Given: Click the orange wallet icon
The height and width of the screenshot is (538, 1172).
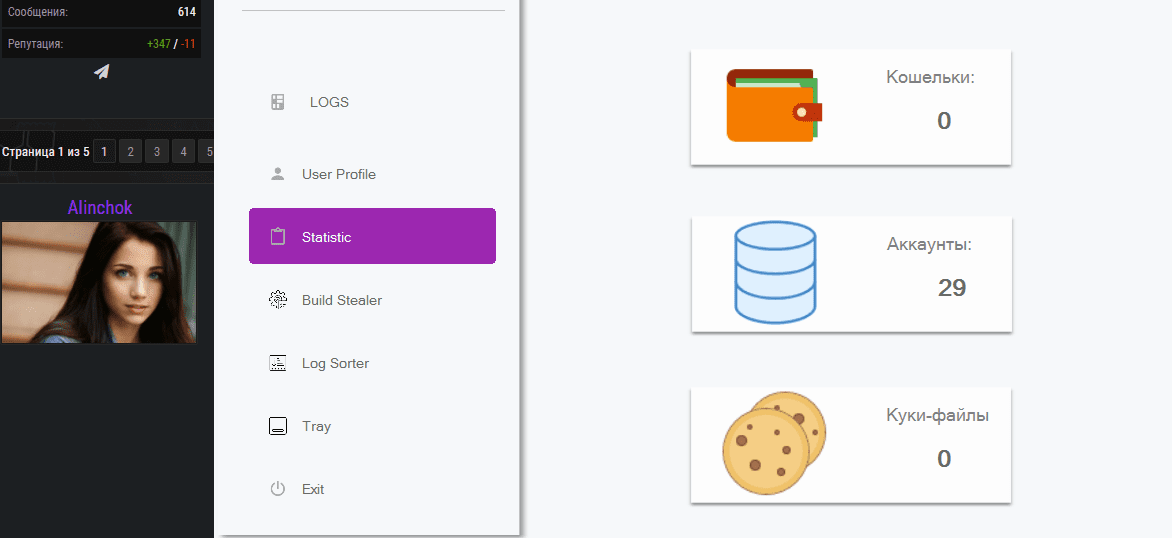Looking at the screenshot, I should coord(773,106).
